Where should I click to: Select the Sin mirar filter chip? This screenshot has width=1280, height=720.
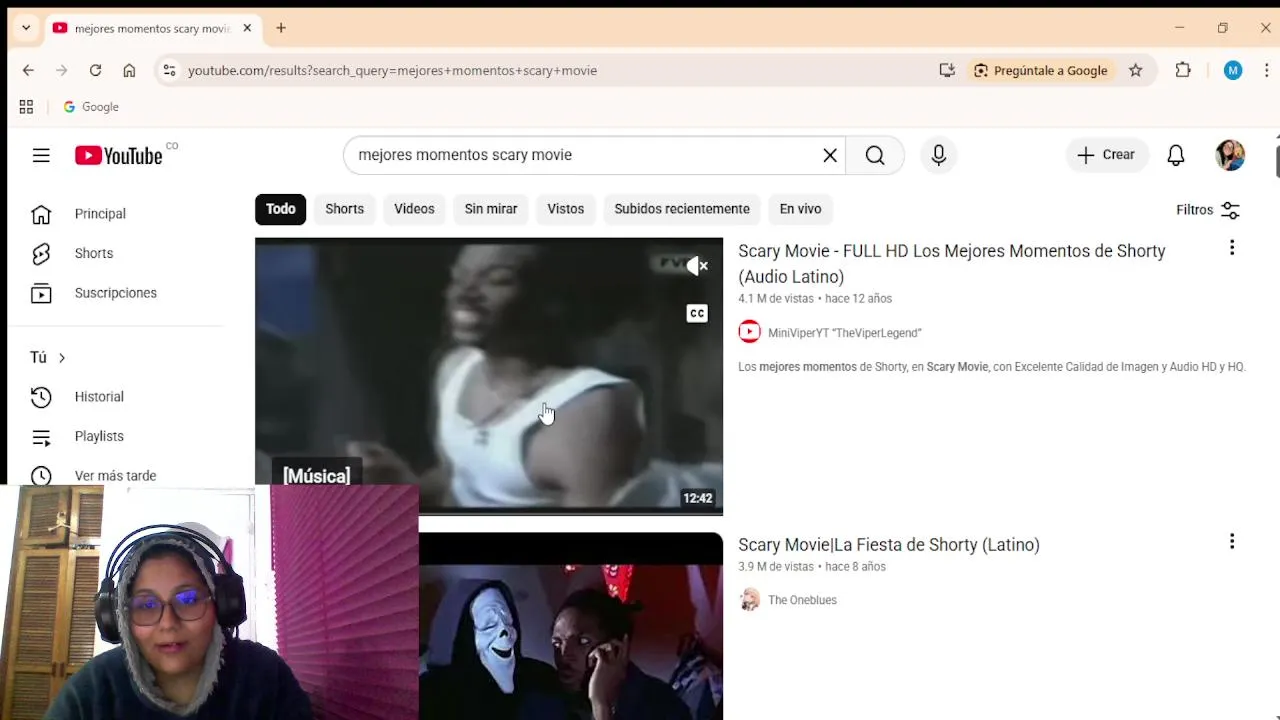point(491,209)
